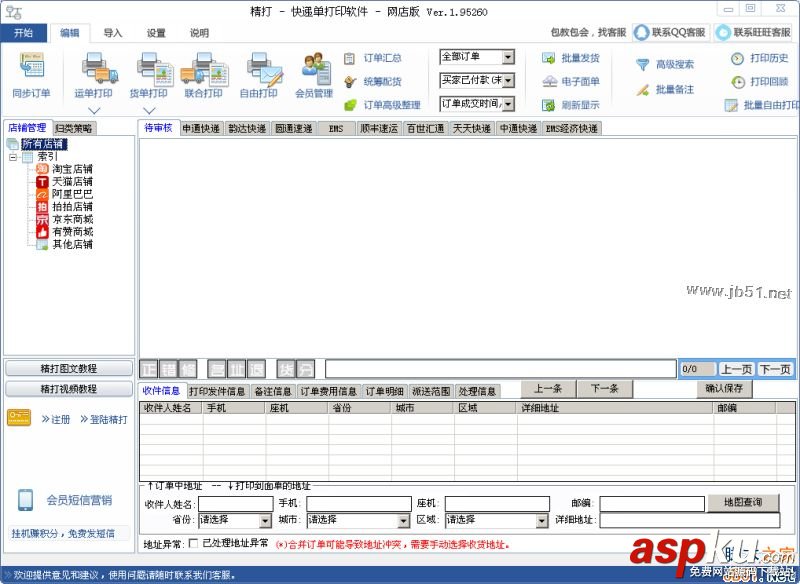Click 地图查询 map lookup button
Image resolution: width=800 pixels, height=584 pixels.
pos(743,503)
